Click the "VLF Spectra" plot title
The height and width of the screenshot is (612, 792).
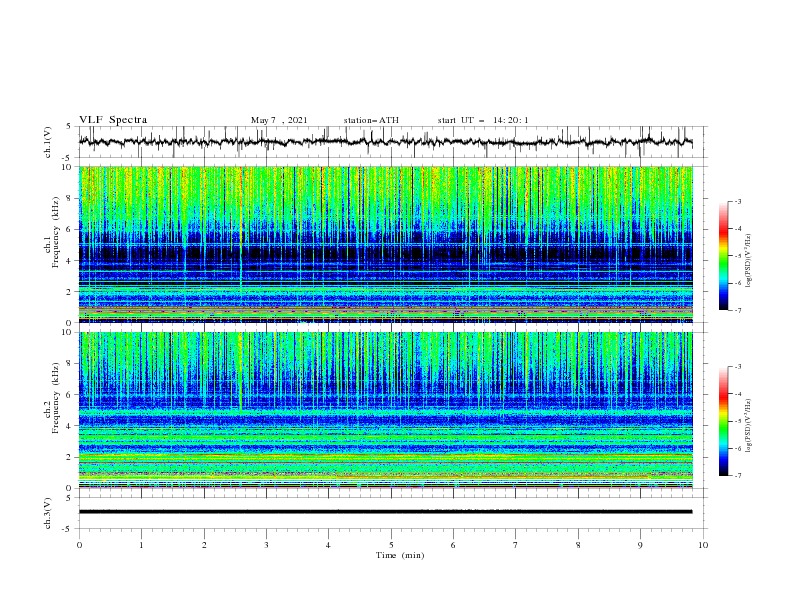pyautogui.click(x=113, y=120)
